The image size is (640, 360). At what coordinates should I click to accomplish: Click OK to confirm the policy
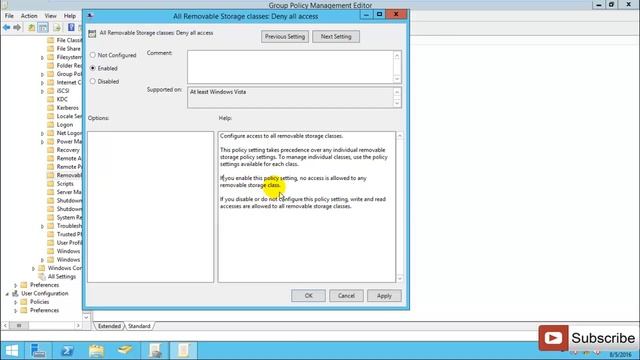pos(308,296)
